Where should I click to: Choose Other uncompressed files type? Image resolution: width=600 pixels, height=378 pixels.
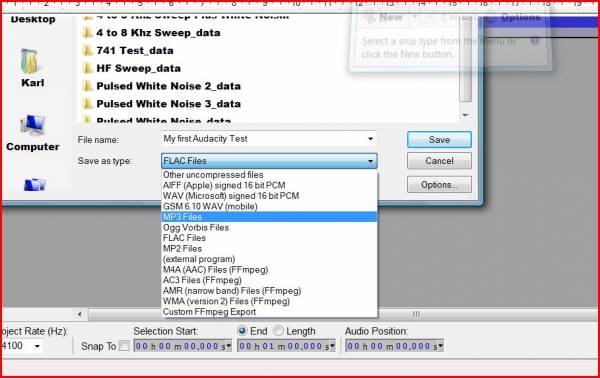point(269,175)
